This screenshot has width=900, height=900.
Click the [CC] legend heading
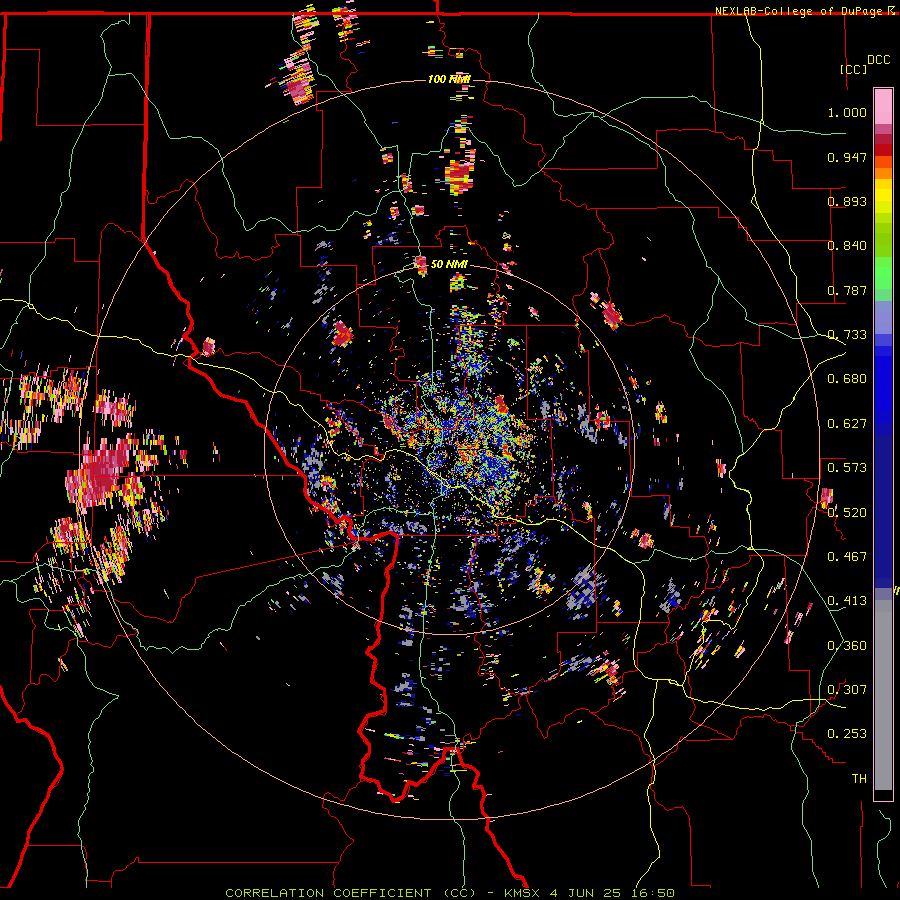[854, 69]
